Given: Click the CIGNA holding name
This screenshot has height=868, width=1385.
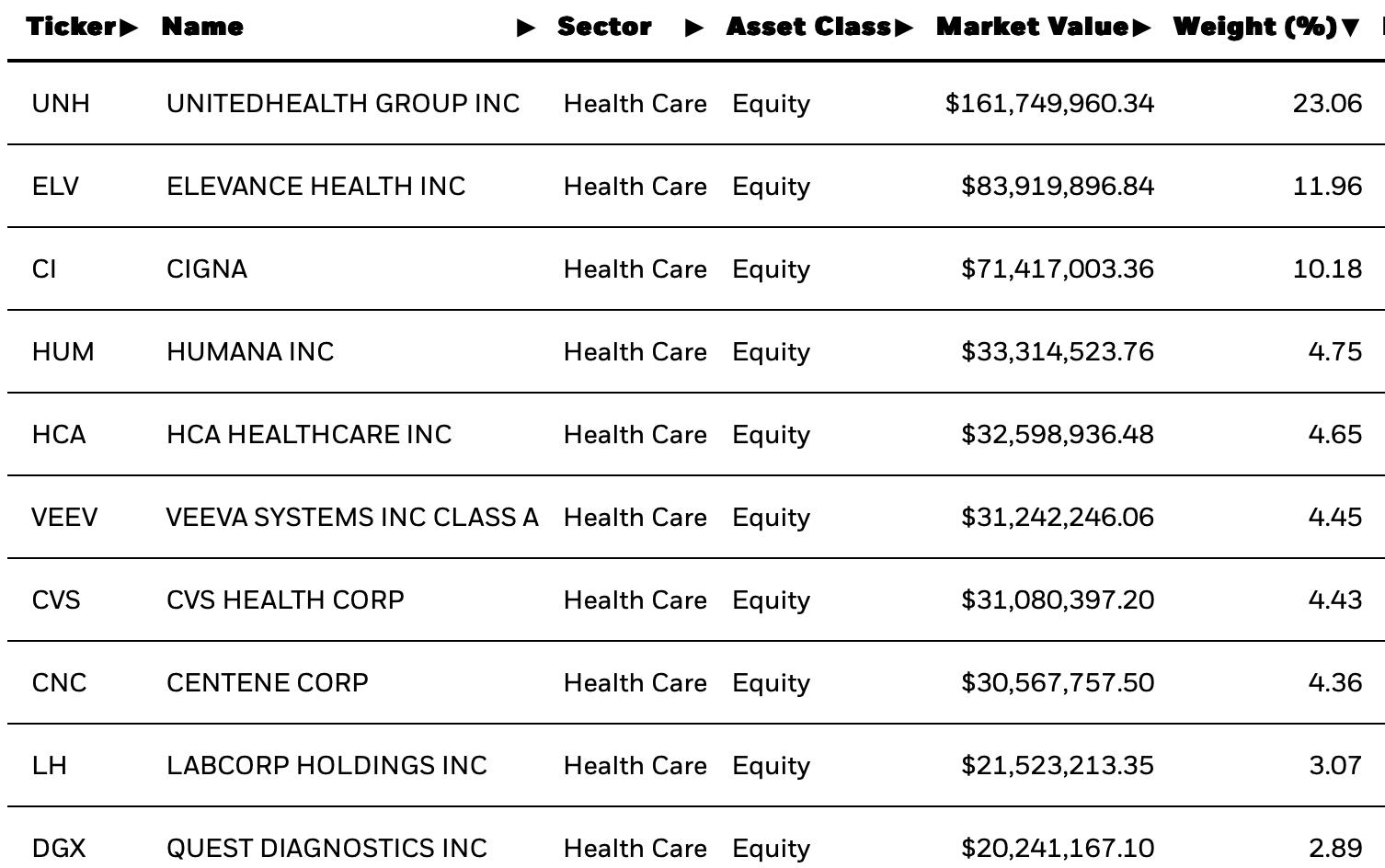Looking at the screenshot, I should 207,268.
